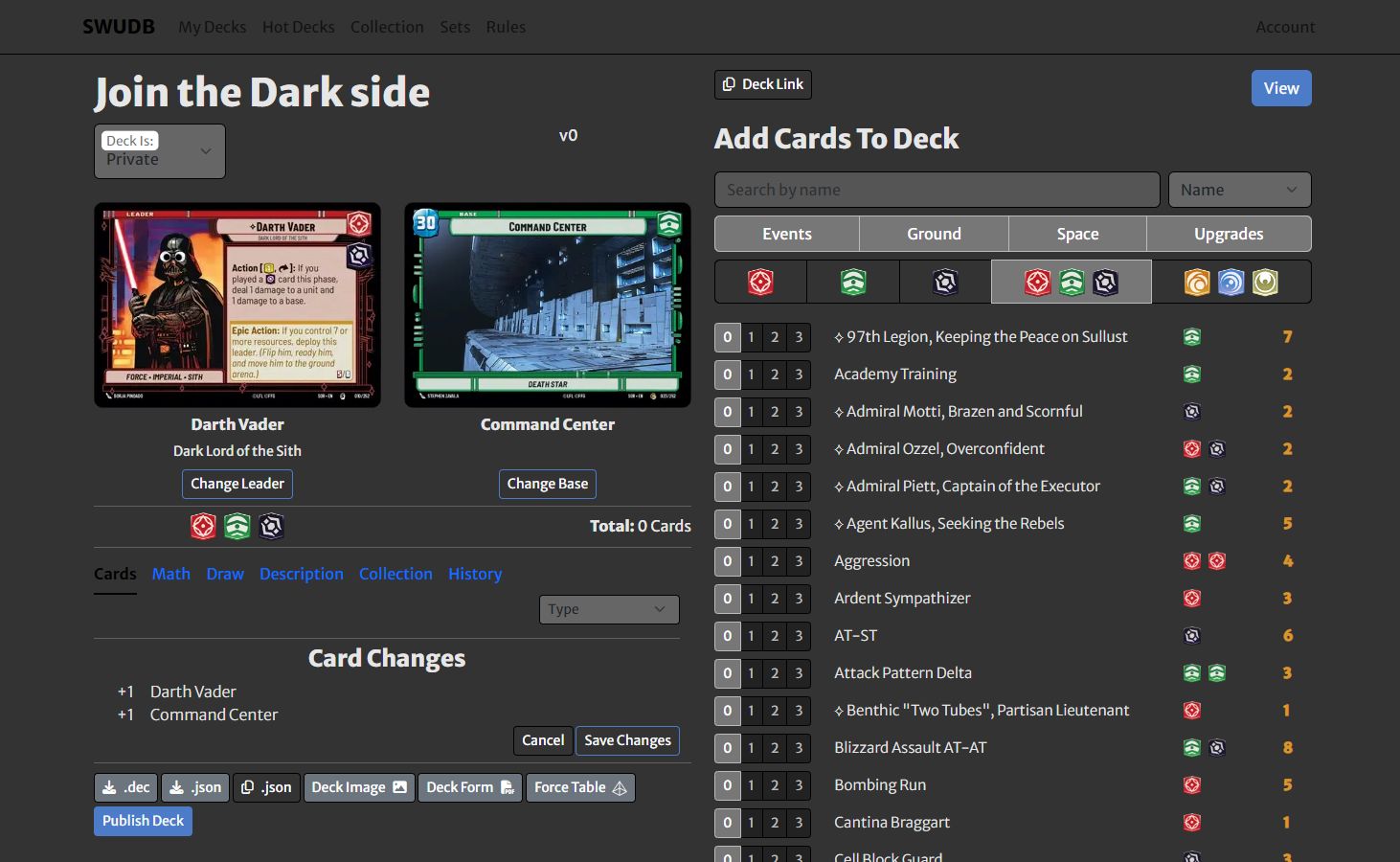1400x862 pixels.
Task: Go to Sets page
Action: click(x=455, y=27)
